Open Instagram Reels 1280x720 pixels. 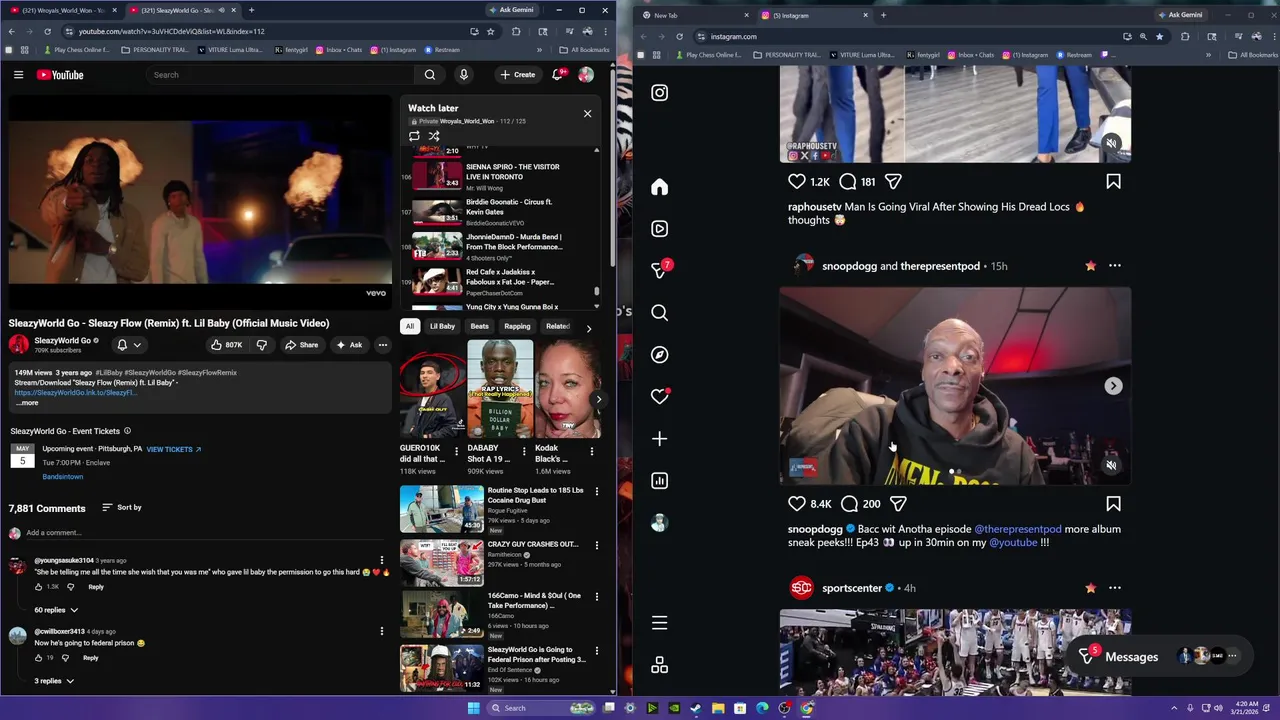tap(659, 229)
